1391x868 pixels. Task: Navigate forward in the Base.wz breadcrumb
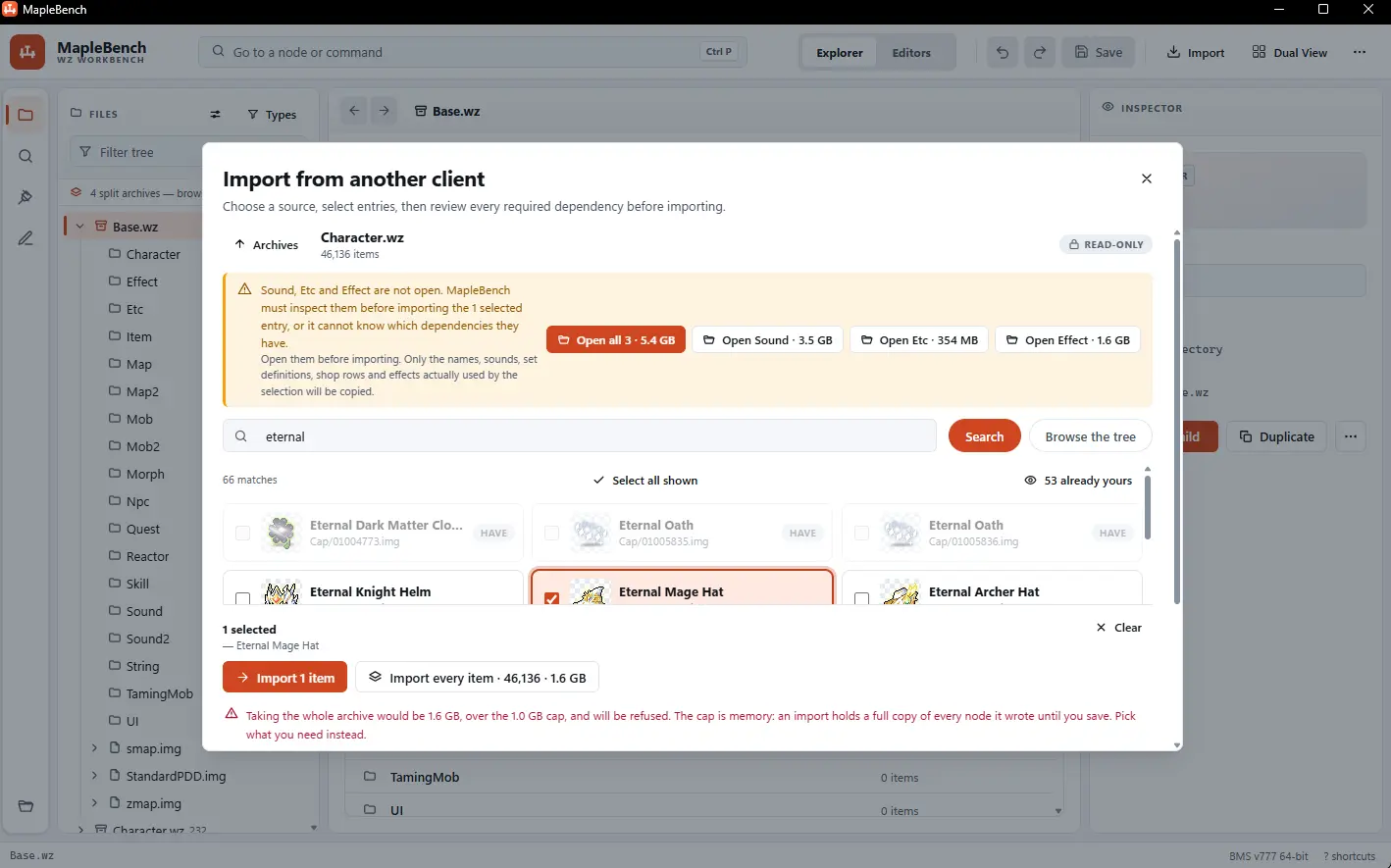click(x=385, y=111)
